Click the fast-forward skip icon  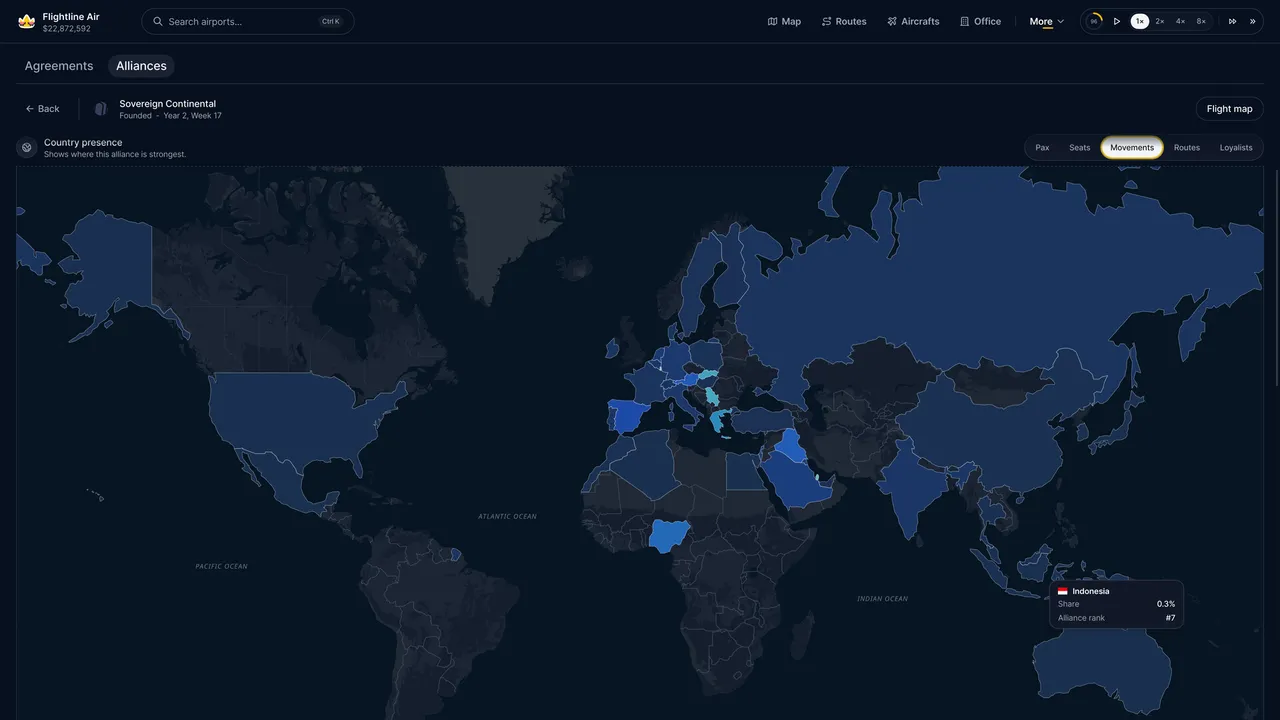(1232, 21)
